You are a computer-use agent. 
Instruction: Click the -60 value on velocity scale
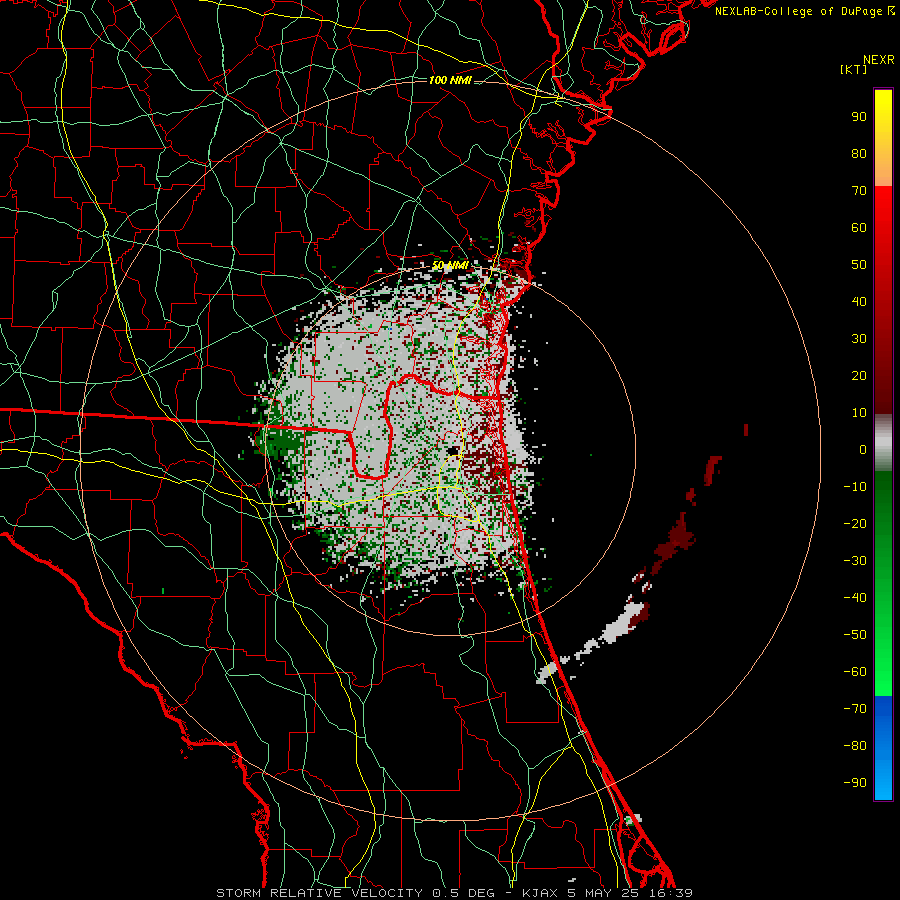pyautogui.click(x=855, y=672)
